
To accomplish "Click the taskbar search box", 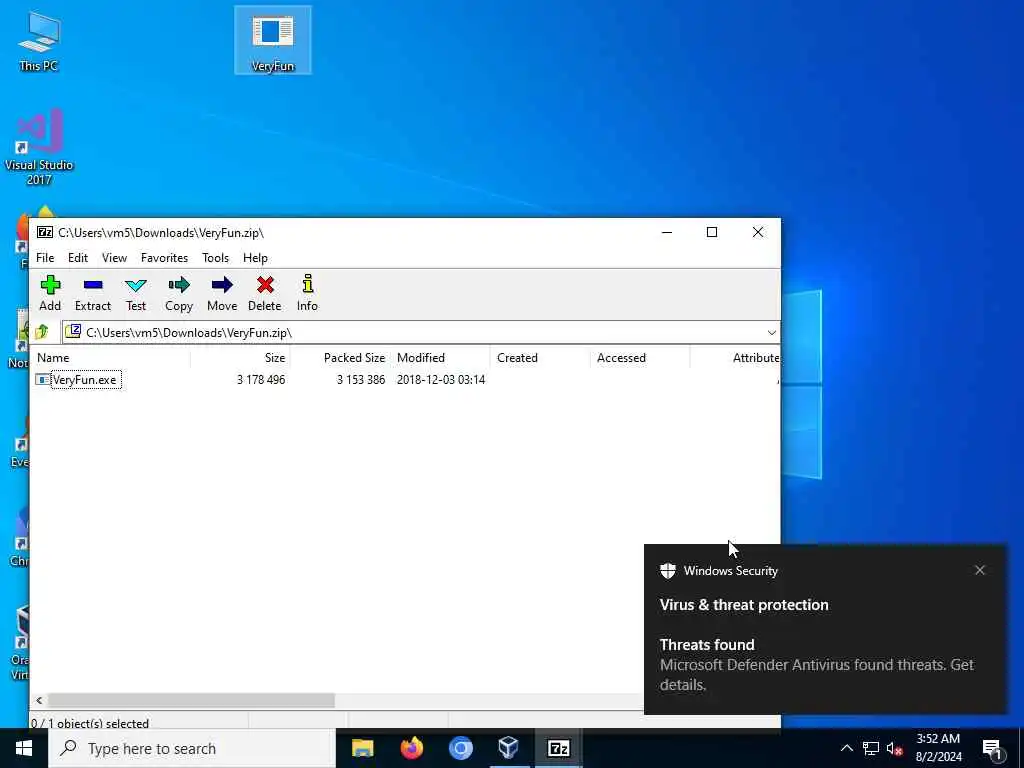I will 192,748.
